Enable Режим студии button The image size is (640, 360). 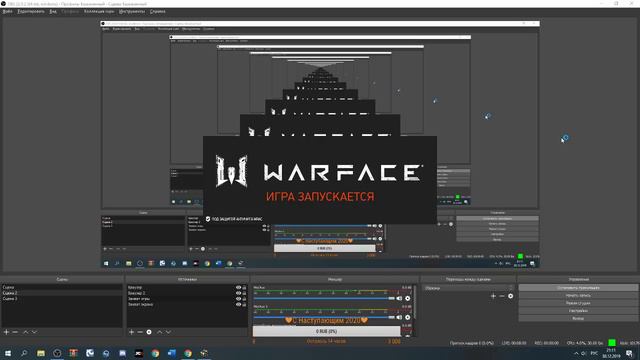578,303
